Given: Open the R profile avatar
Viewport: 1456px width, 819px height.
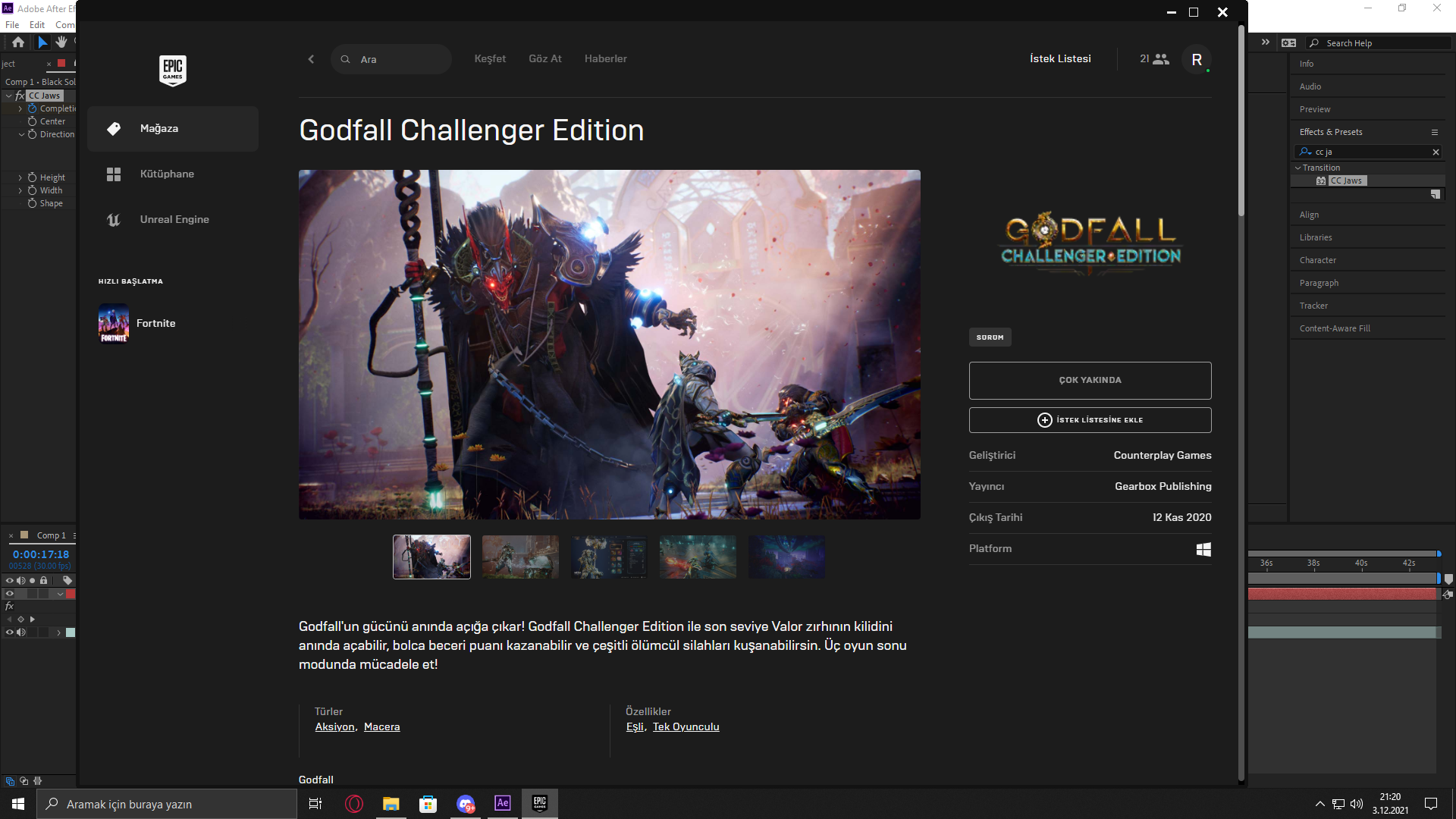Looking at the screenshot, I should [1196, 60].
